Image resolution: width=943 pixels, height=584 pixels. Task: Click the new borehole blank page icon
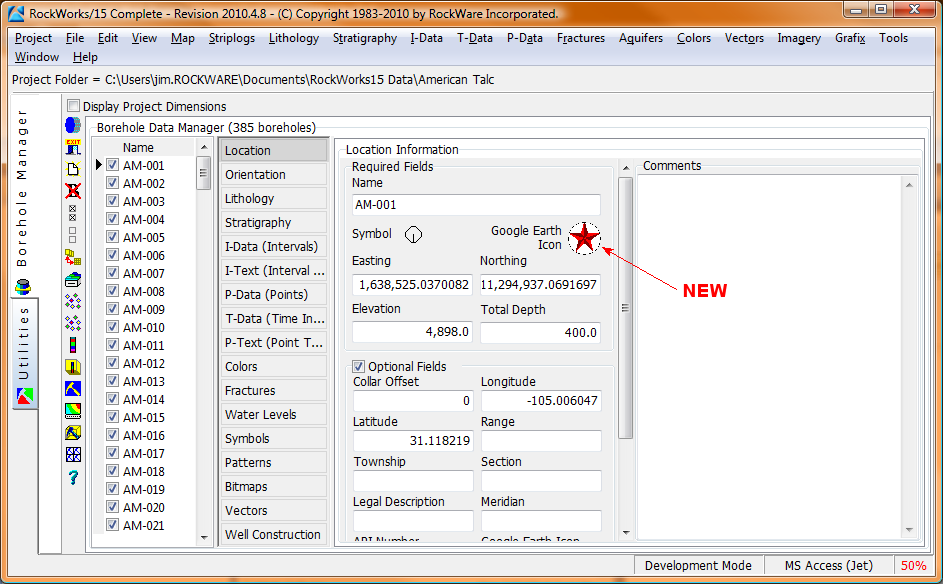coord(73,169)
